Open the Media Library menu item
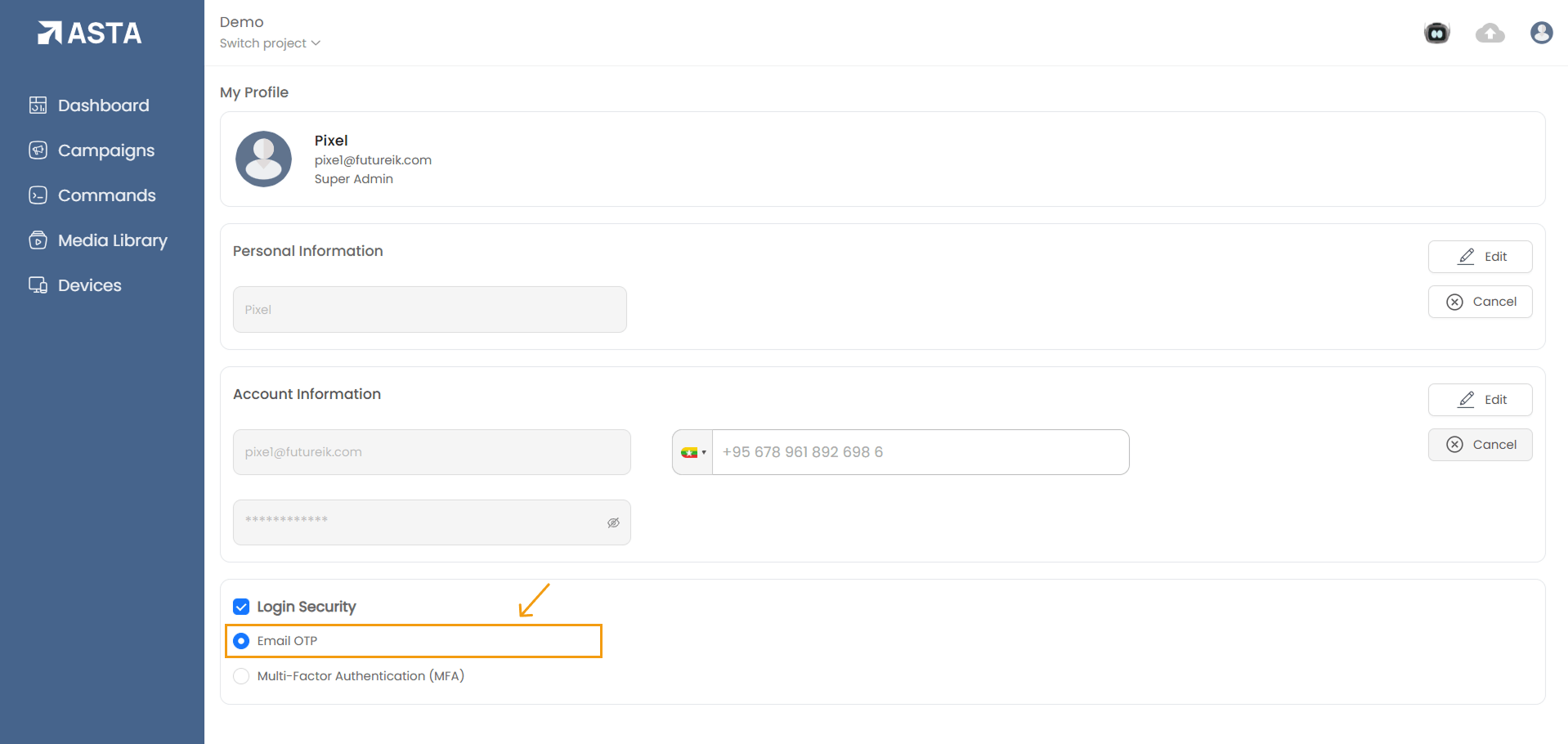This screenshot has height=744, width=1568. pos(112,240)
